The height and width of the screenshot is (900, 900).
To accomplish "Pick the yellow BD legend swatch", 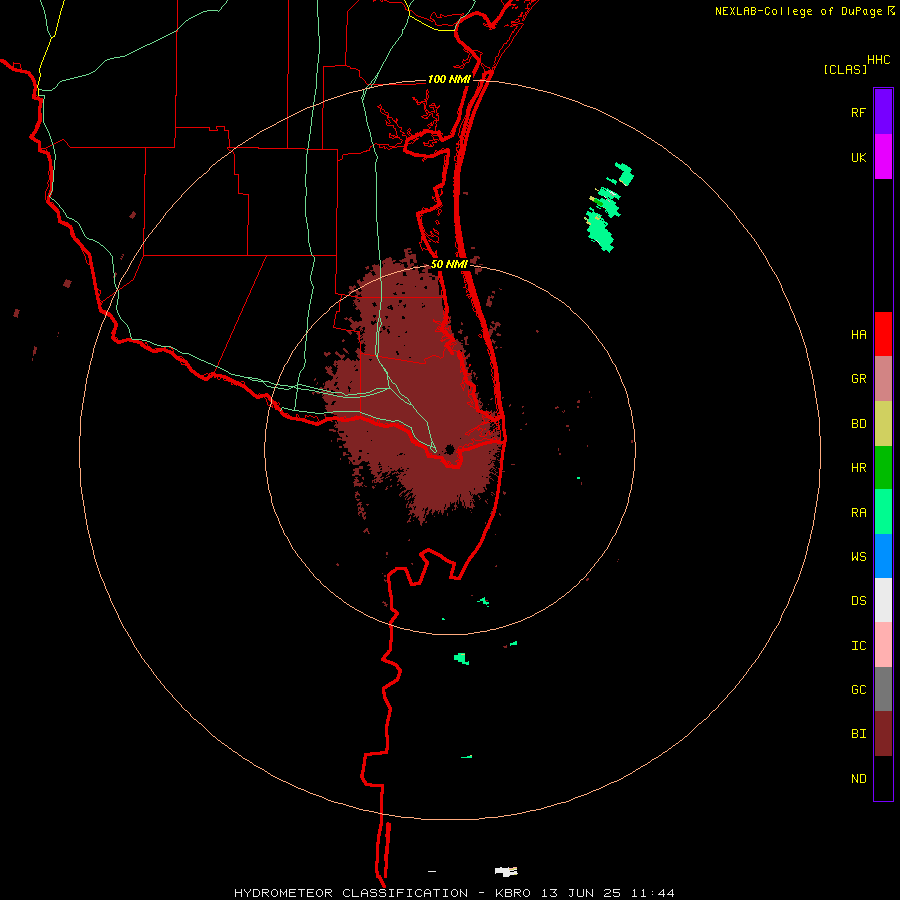I will 883,424.
